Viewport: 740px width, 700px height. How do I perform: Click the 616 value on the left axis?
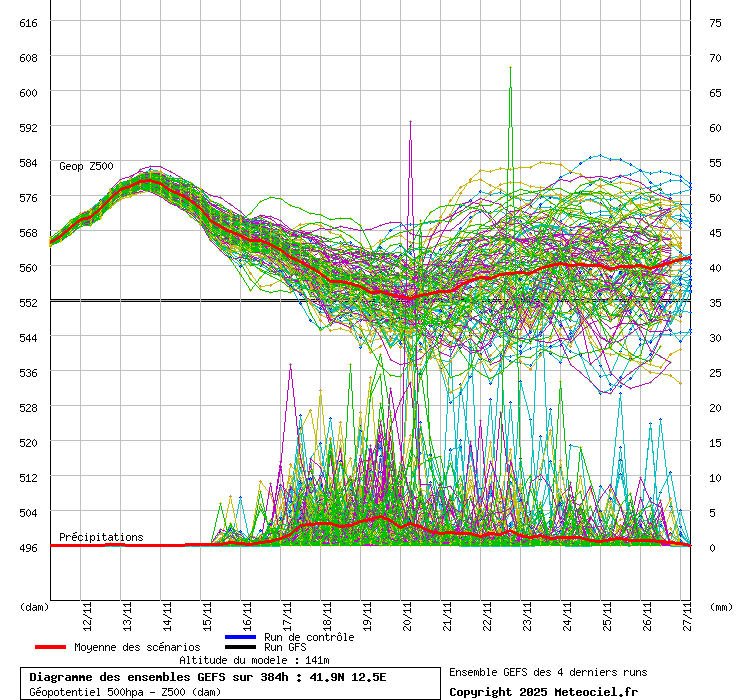point(28,22)
